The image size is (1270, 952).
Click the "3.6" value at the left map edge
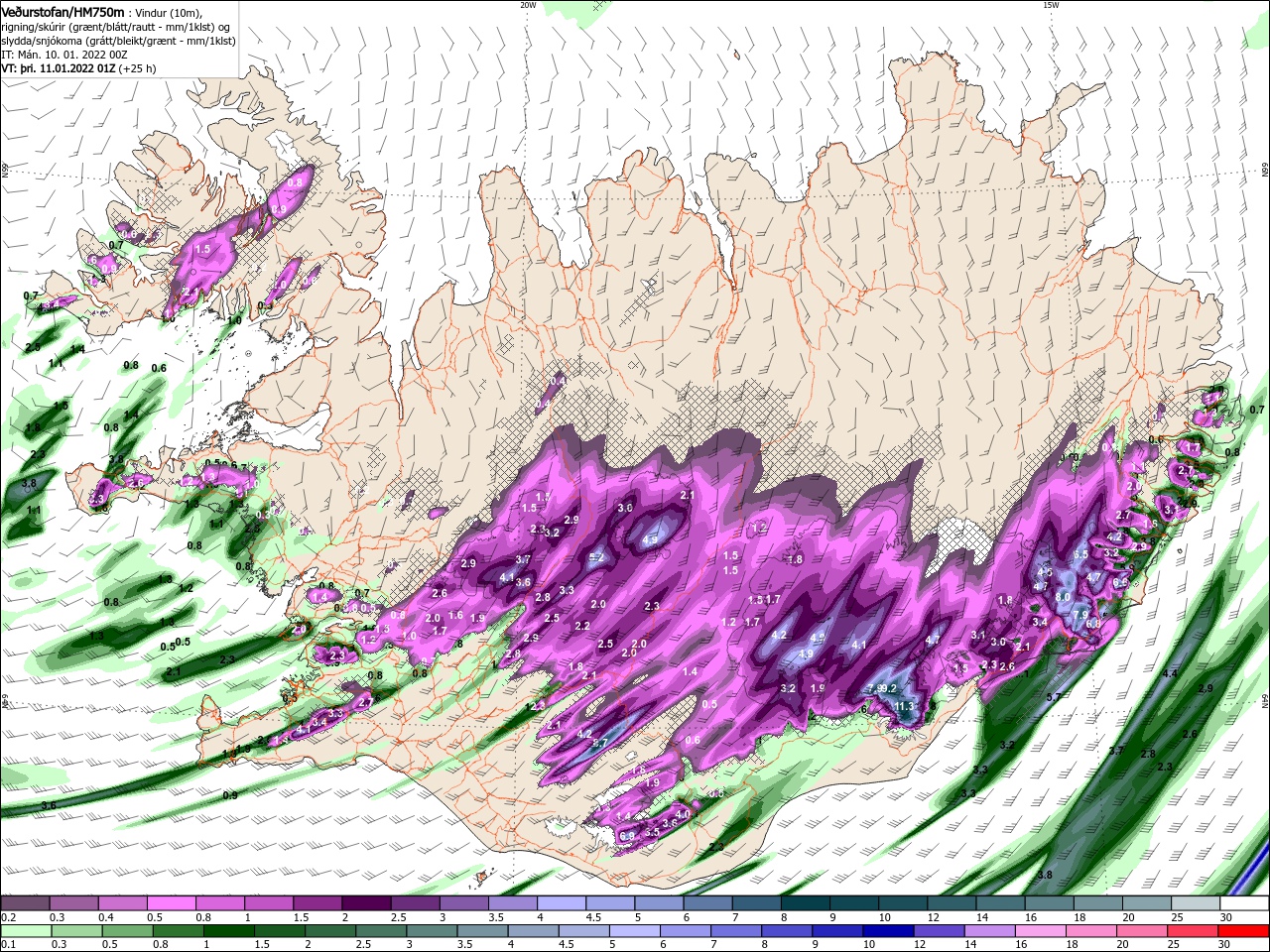[49, 805]
